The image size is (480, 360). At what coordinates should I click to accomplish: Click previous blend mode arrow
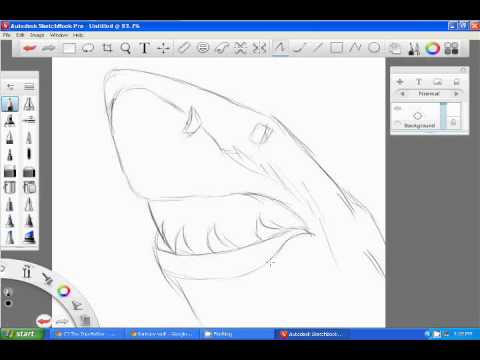(x=402, y=94)
